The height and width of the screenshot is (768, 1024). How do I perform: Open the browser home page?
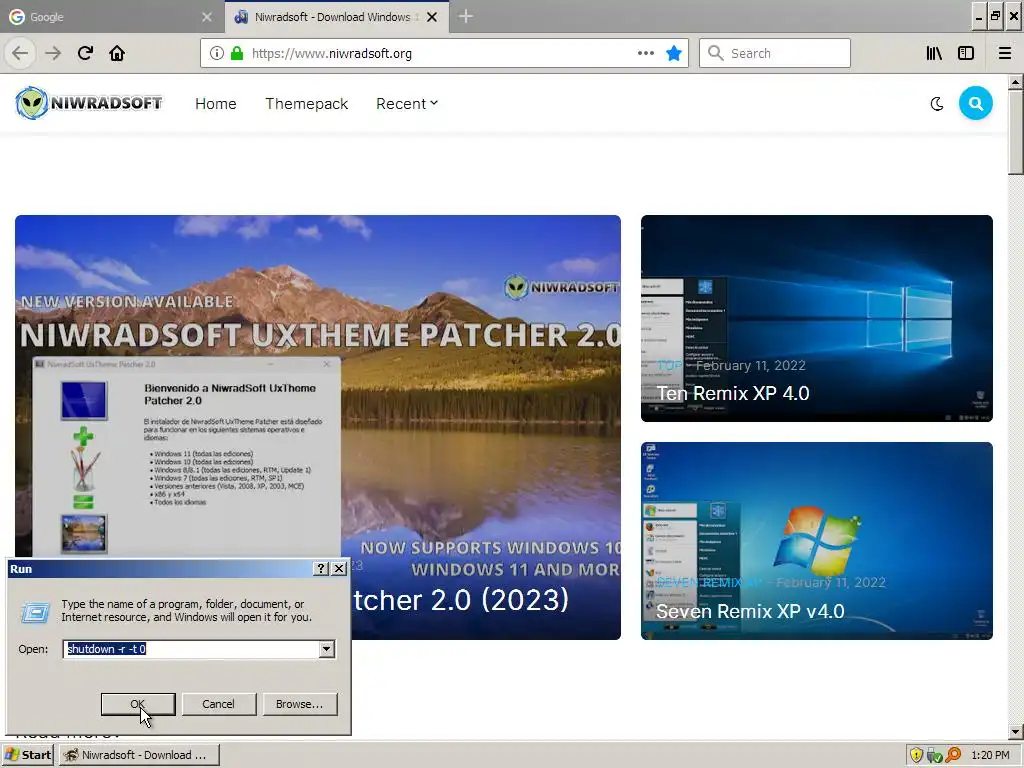117,53
